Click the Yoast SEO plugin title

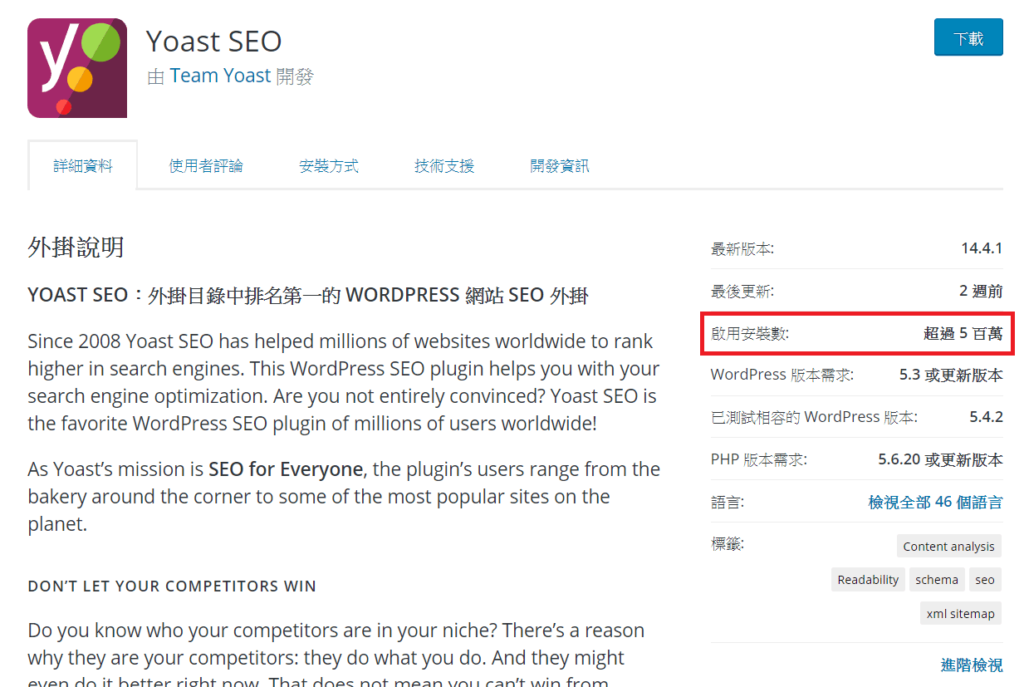point(214,41)
